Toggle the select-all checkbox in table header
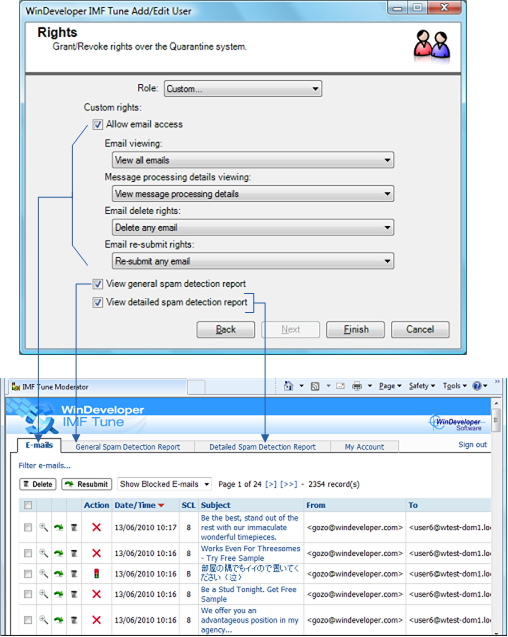 coord(28,505)
